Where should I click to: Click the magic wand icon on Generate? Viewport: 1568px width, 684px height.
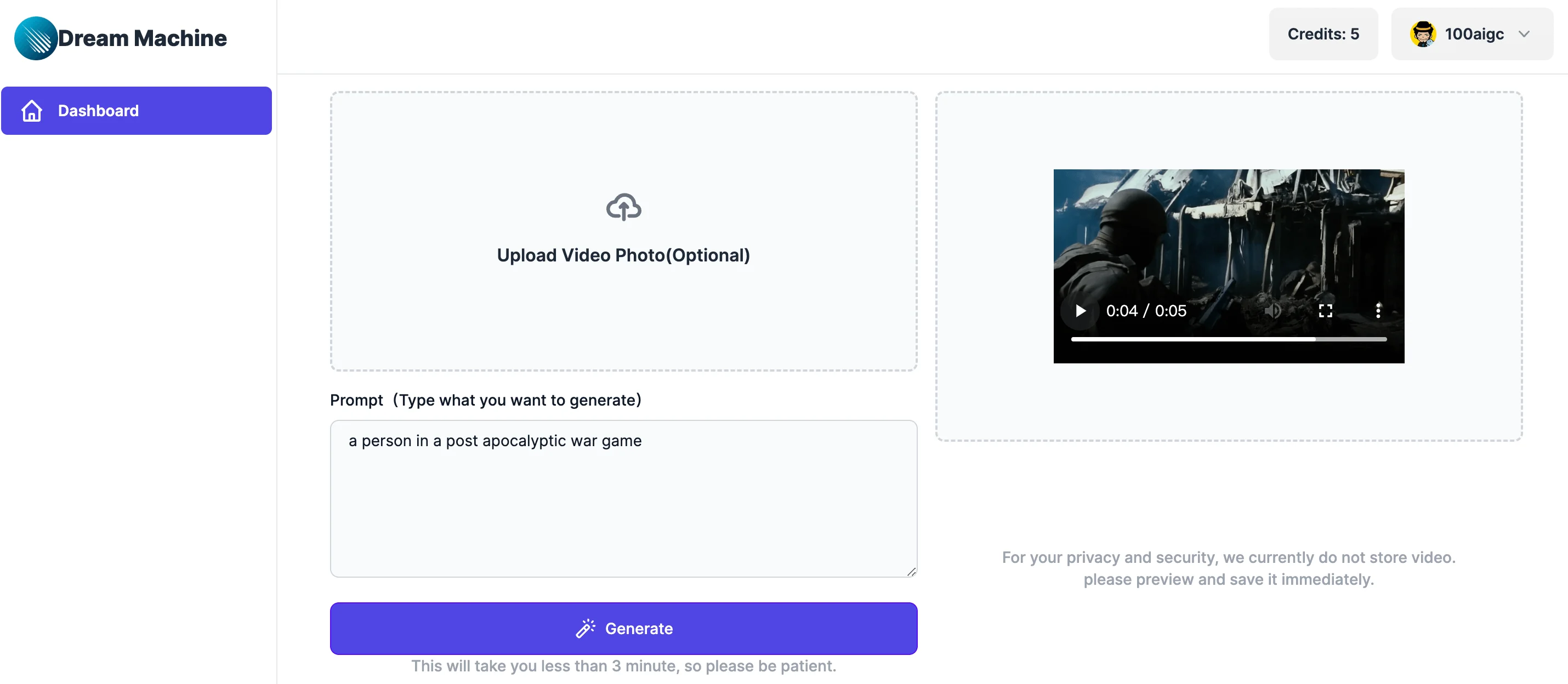[x=585, y=629]
